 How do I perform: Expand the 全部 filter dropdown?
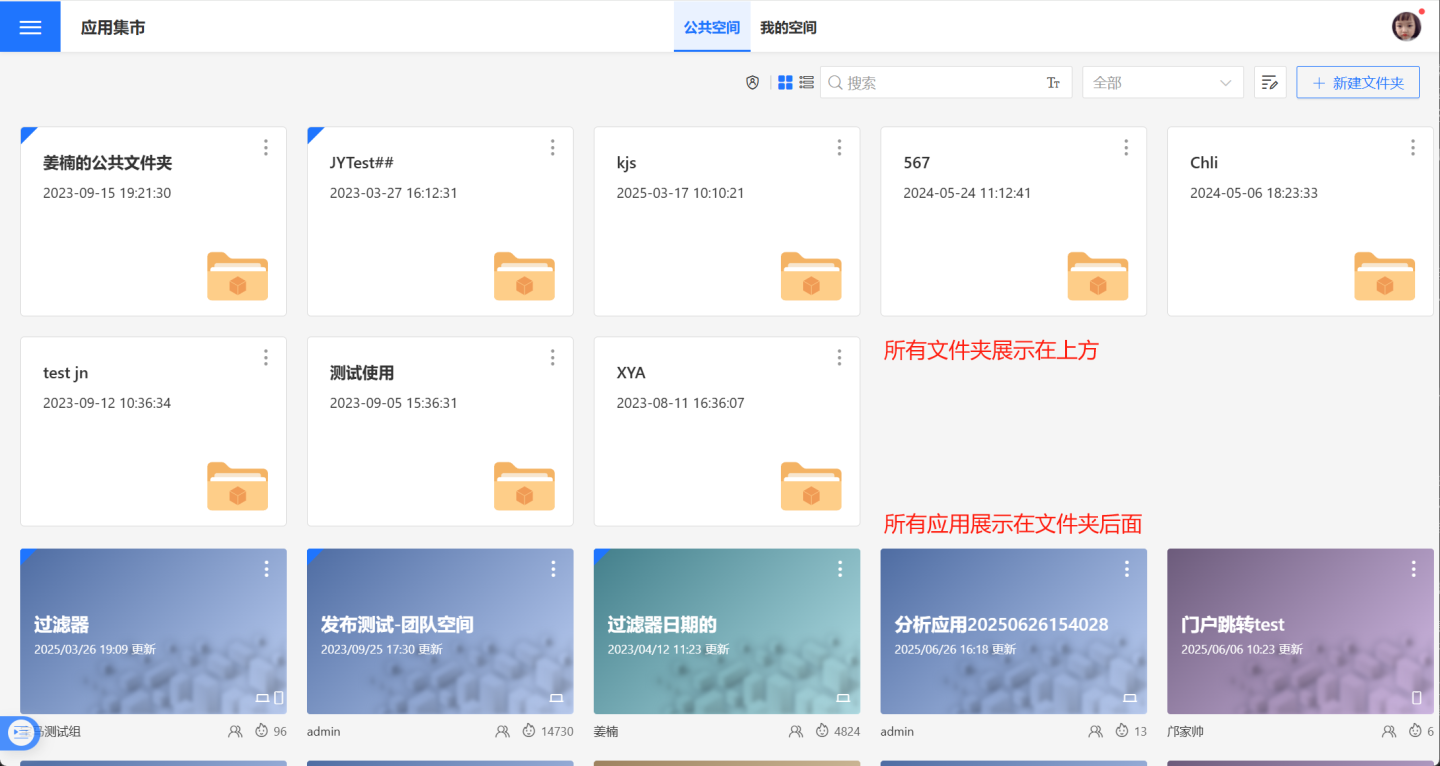pos(1162,83)
